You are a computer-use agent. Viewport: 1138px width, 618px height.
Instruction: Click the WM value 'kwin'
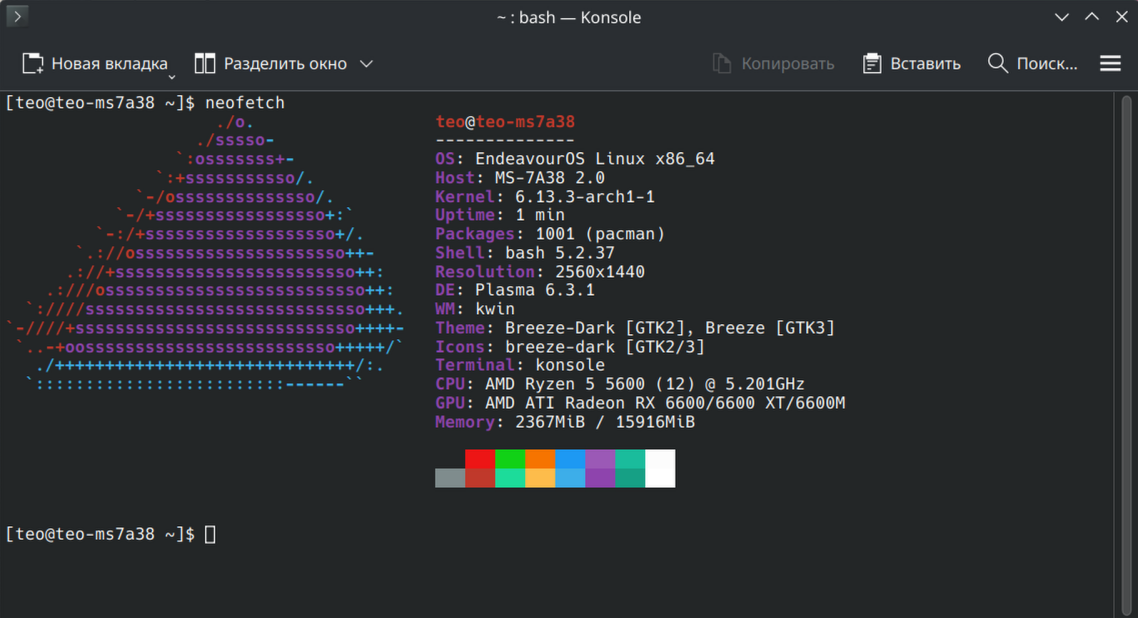pos(495,309)
